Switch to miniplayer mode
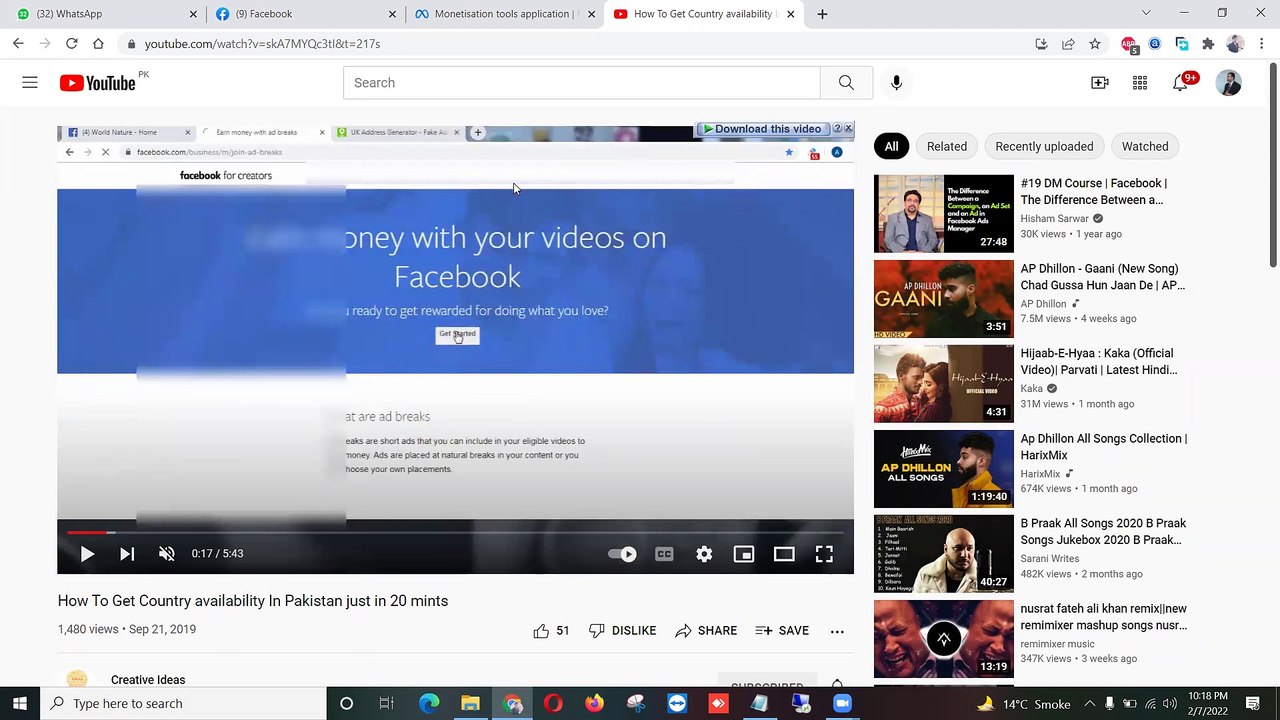This screenshot has width=1280, height=720. click(744, 554)
